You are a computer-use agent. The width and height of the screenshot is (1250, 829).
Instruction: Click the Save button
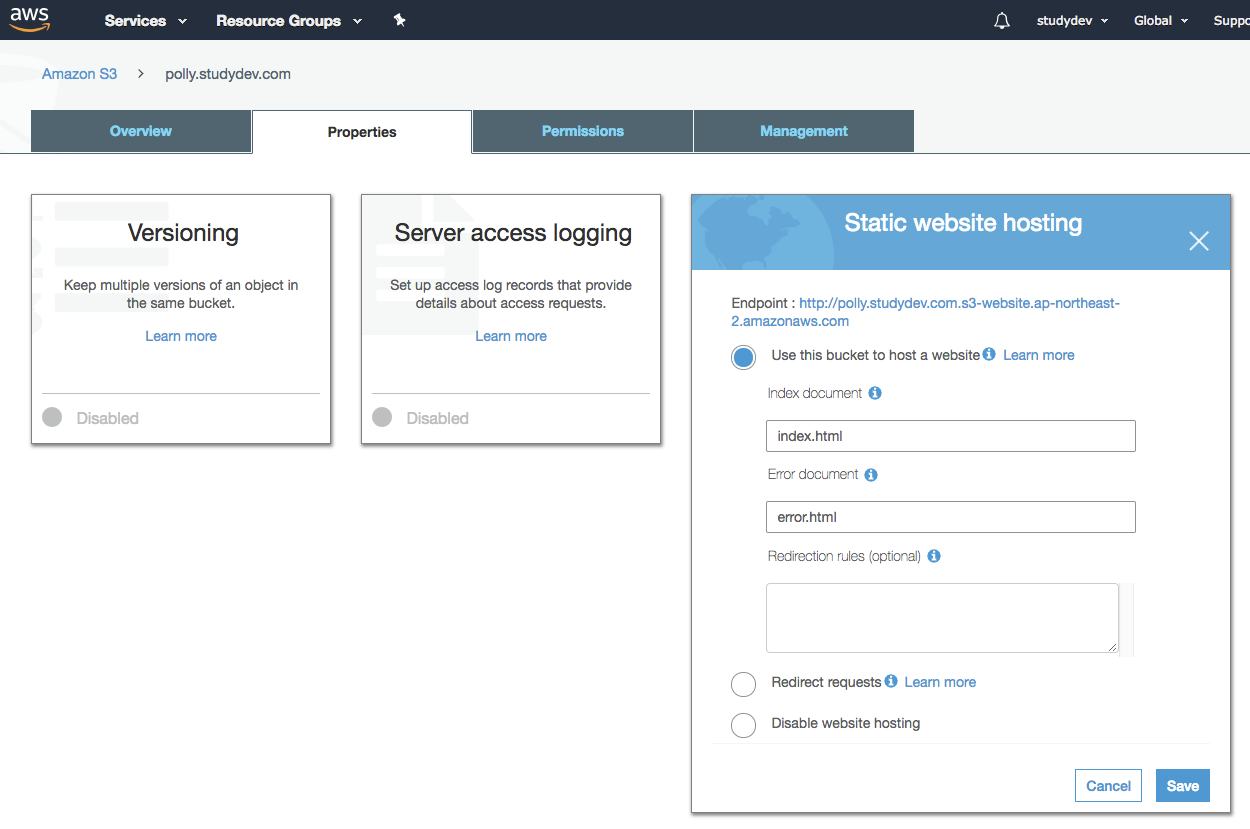pyautogui.click(x=1183, y=786)
